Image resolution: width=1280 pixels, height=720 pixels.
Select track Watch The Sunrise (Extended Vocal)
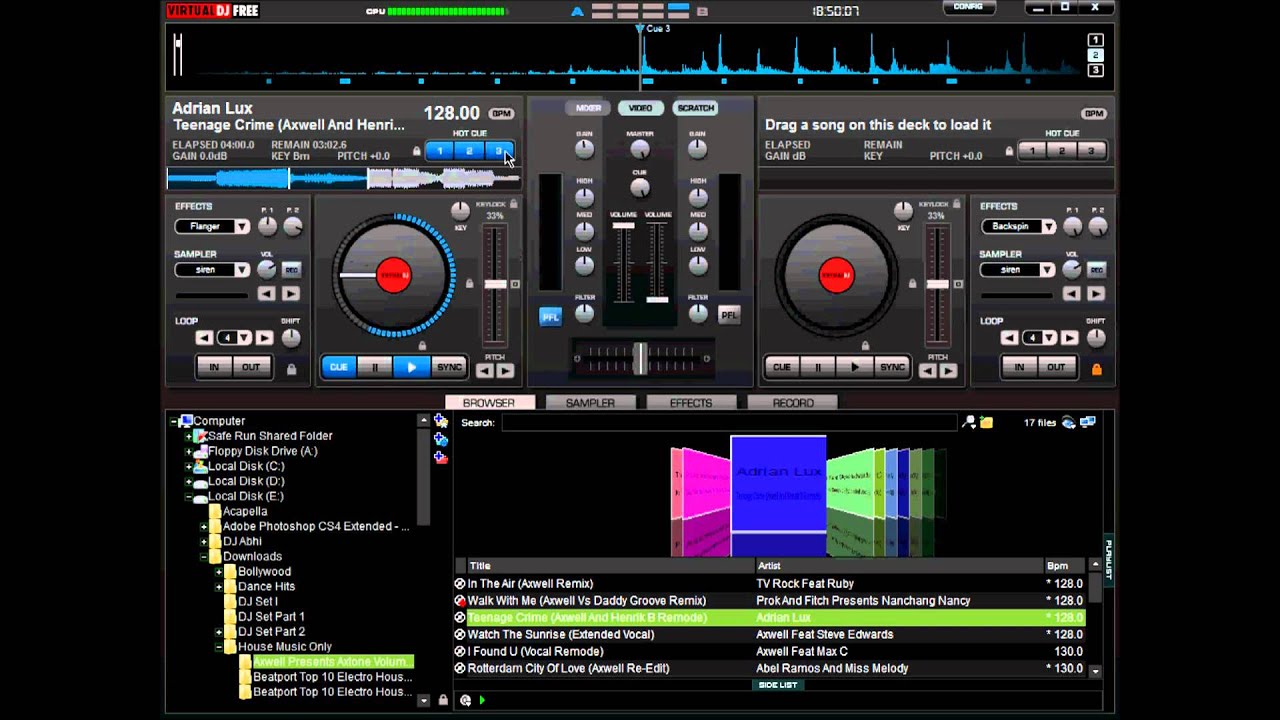coord(561,634)
